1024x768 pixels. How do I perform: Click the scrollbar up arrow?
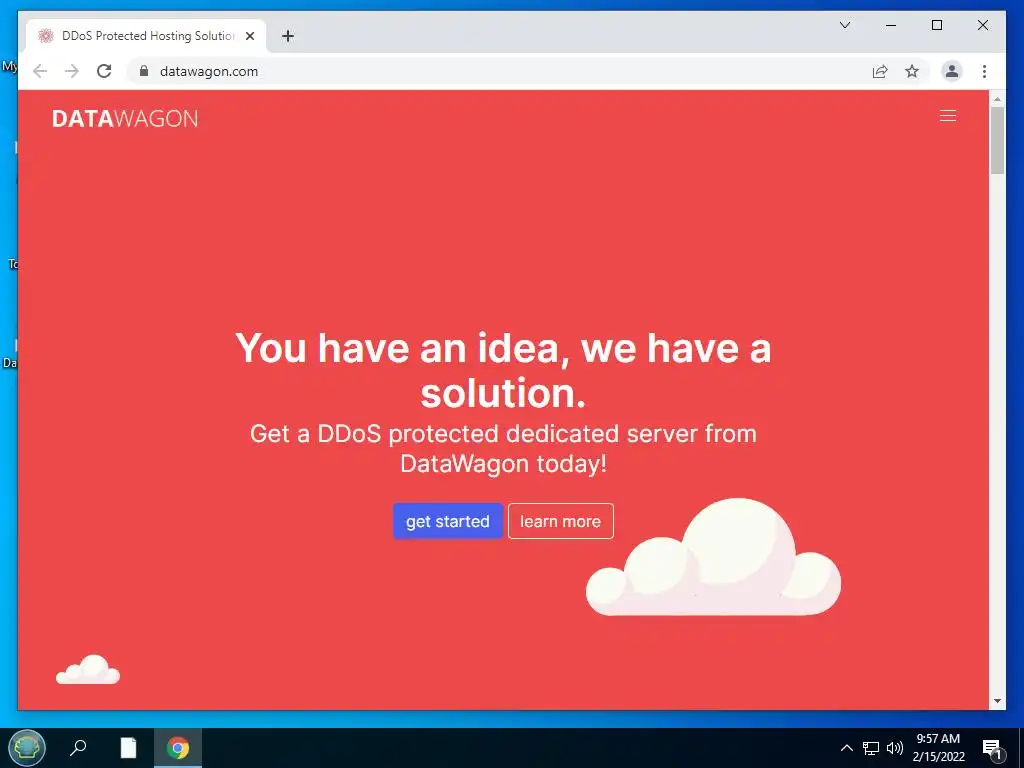click(997, 99)
